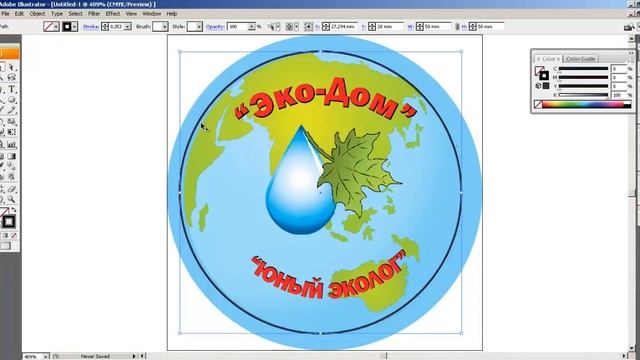The height and width of the screenshot is (360, 640).
Task: Switch to the Color Guide tab
Action: [580, 59]
